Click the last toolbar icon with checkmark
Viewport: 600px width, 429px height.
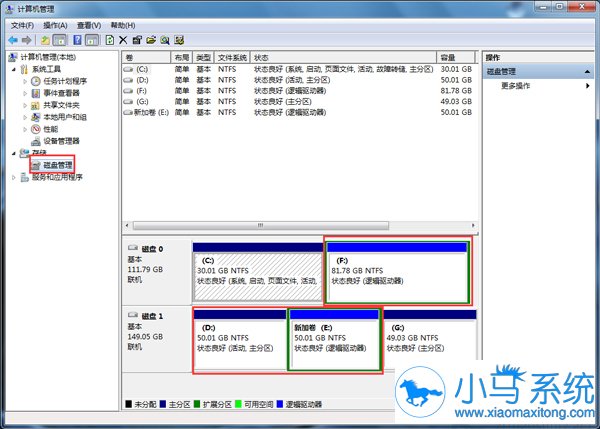tap(179, 40)
